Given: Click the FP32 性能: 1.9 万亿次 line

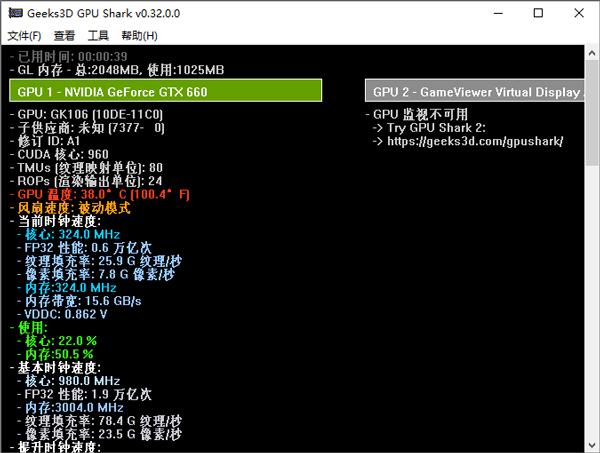Looking at the screenshot, I should (85, 394).
